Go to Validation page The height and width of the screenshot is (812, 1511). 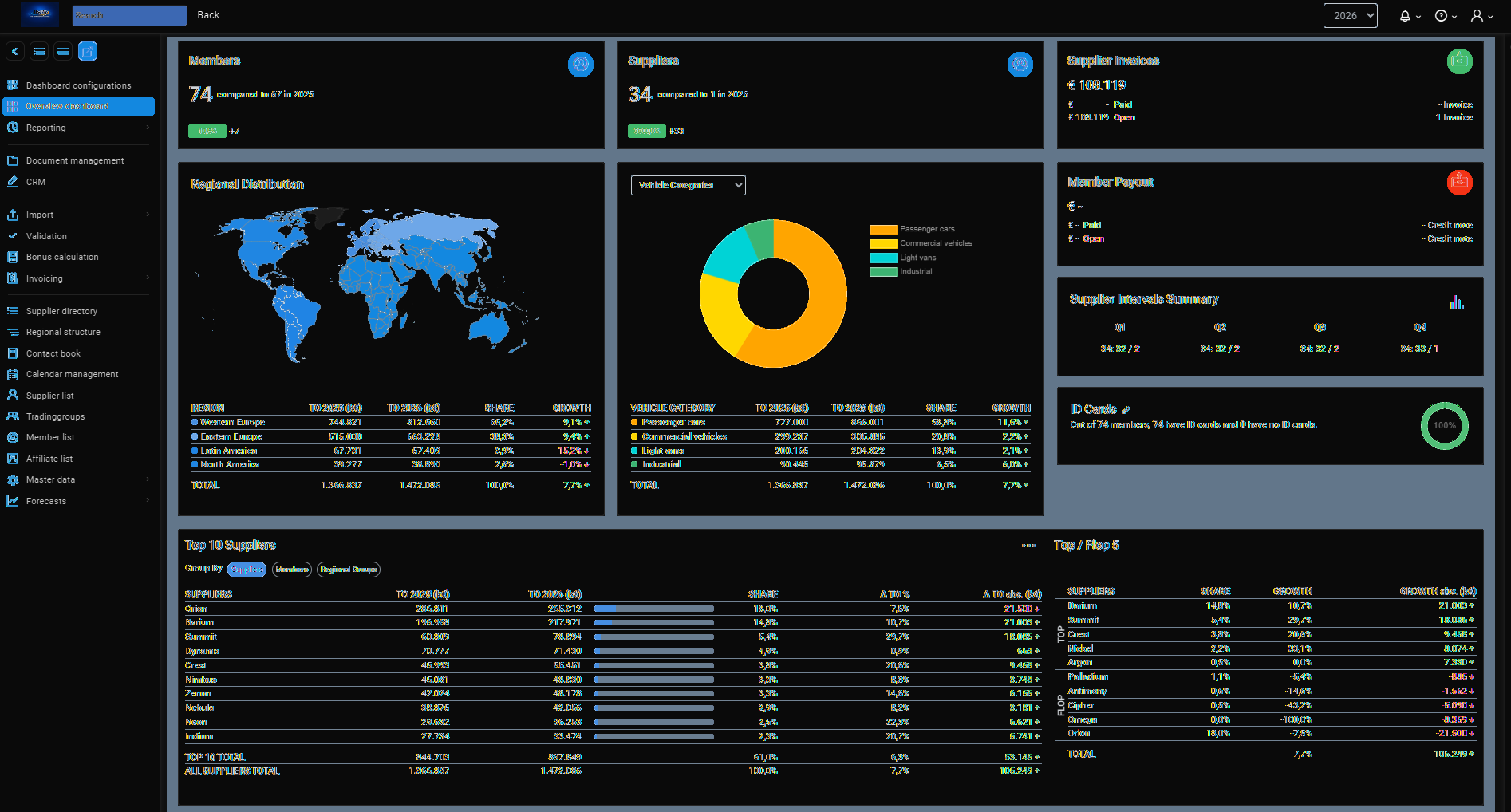point(78,236)
